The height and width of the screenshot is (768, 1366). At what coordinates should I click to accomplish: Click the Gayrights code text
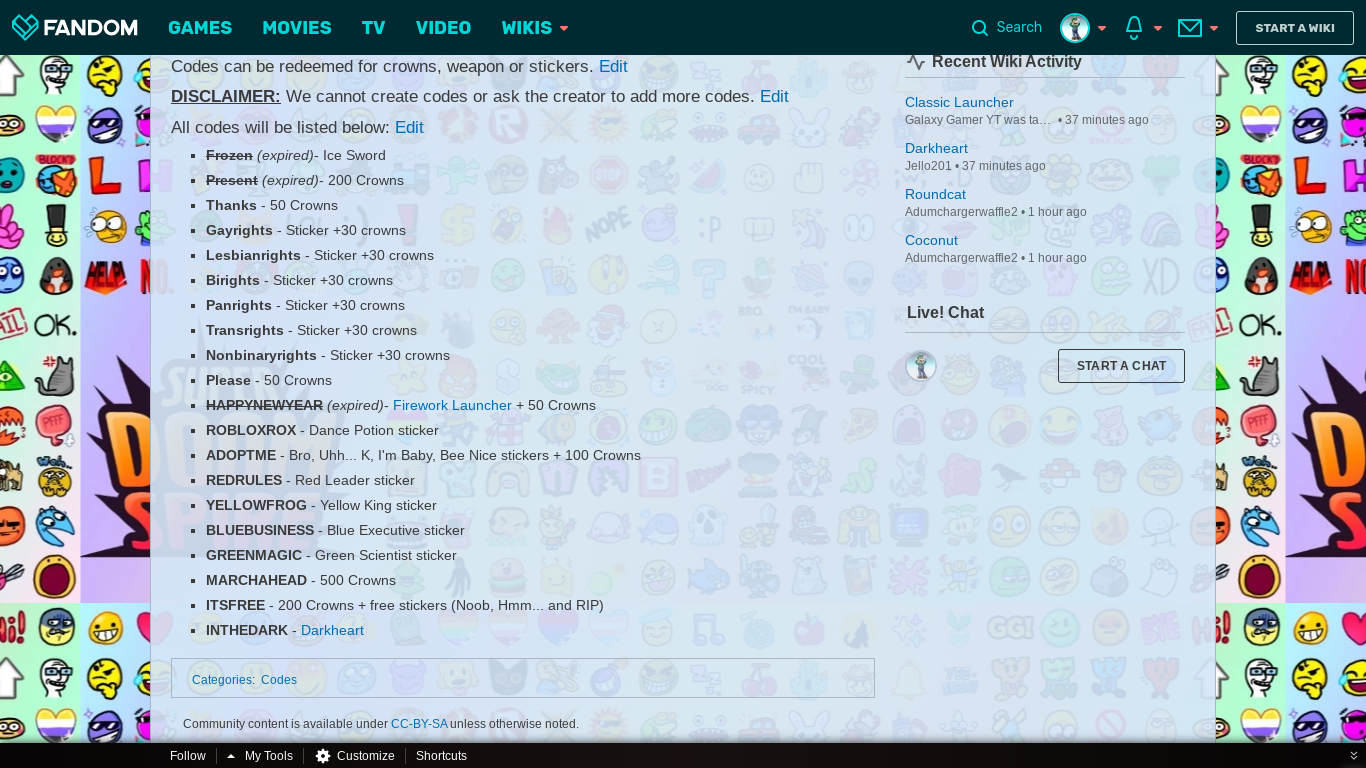click(239, 231)
